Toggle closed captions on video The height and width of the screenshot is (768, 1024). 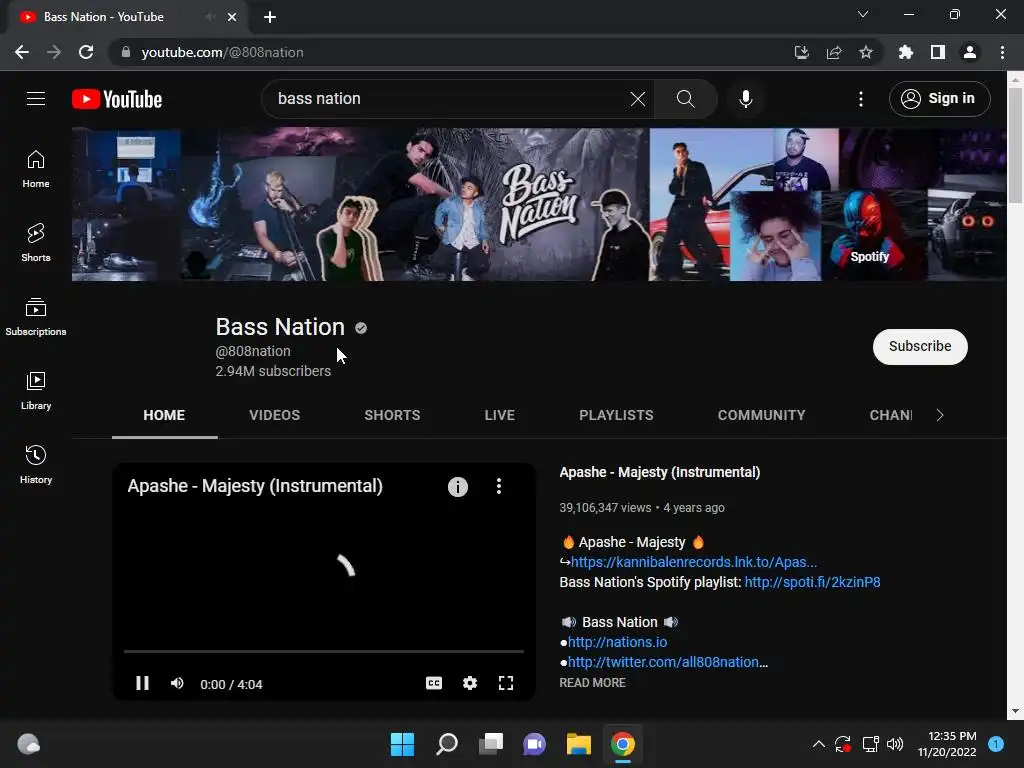(434, 683)
